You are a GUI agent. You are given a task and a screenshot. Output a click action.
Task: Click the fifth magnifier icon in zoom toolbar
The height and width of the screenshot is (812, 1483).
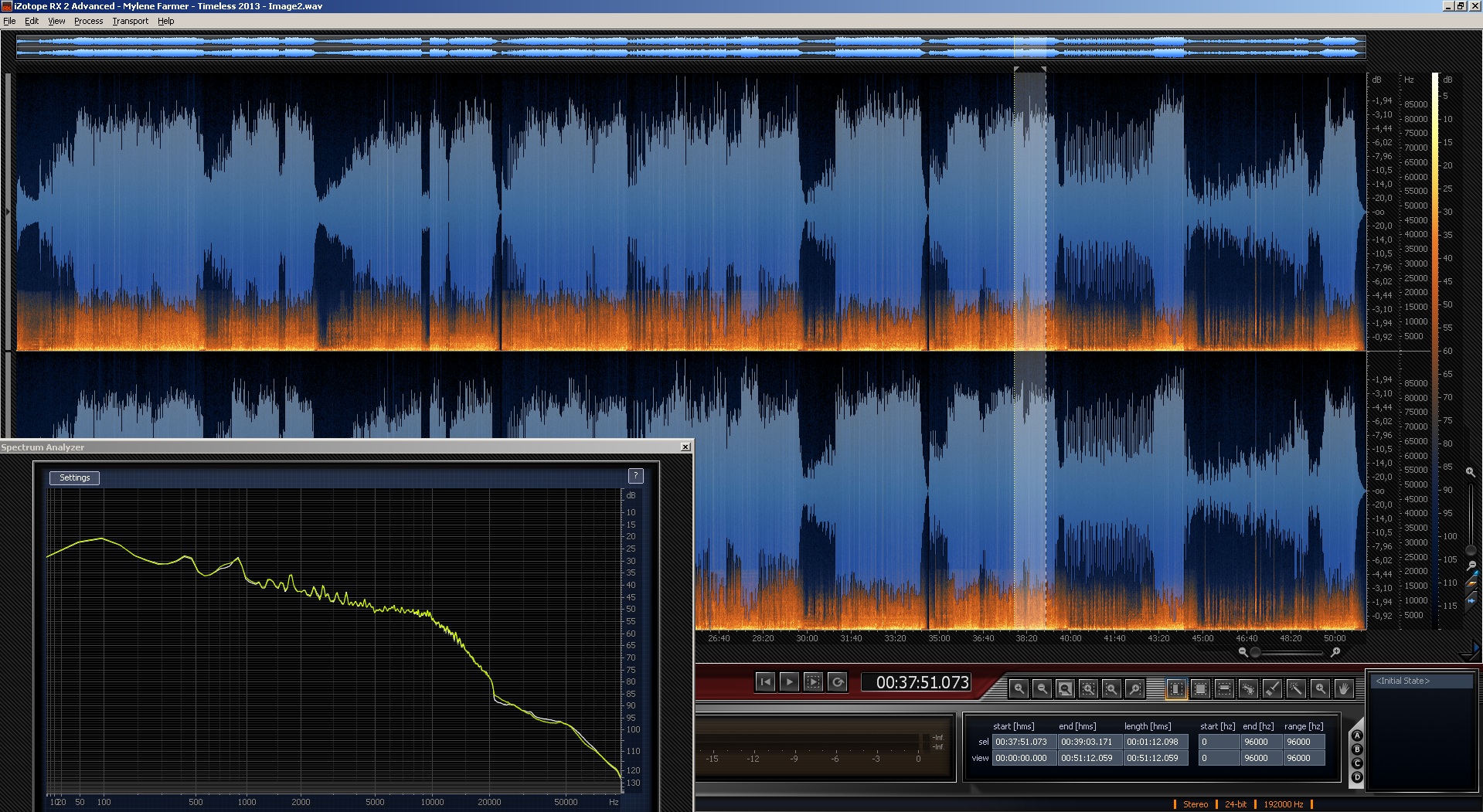[x=1111, y=688]
